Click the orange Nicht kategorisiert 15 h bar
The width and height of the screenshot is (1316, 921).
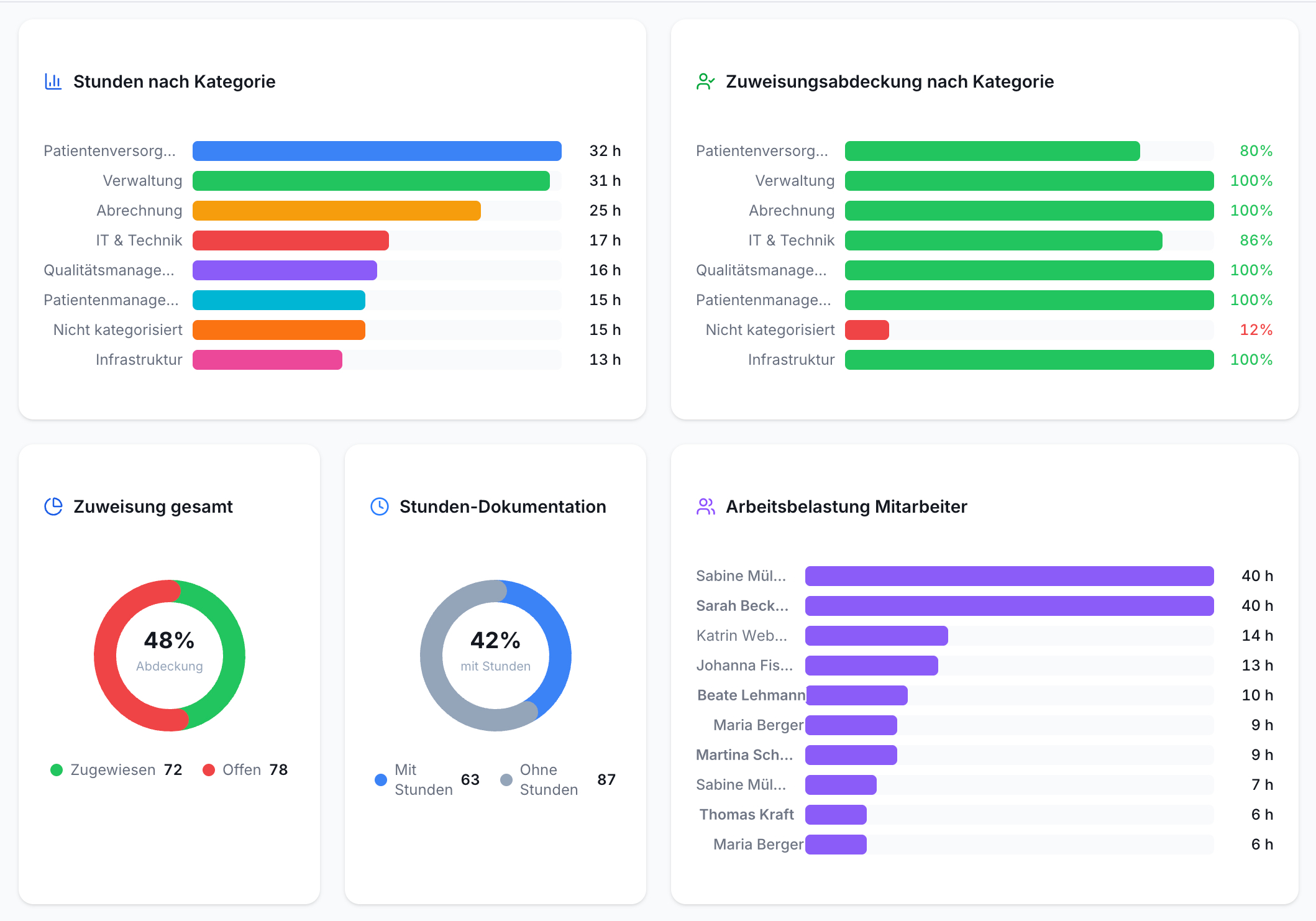[279, 330]
